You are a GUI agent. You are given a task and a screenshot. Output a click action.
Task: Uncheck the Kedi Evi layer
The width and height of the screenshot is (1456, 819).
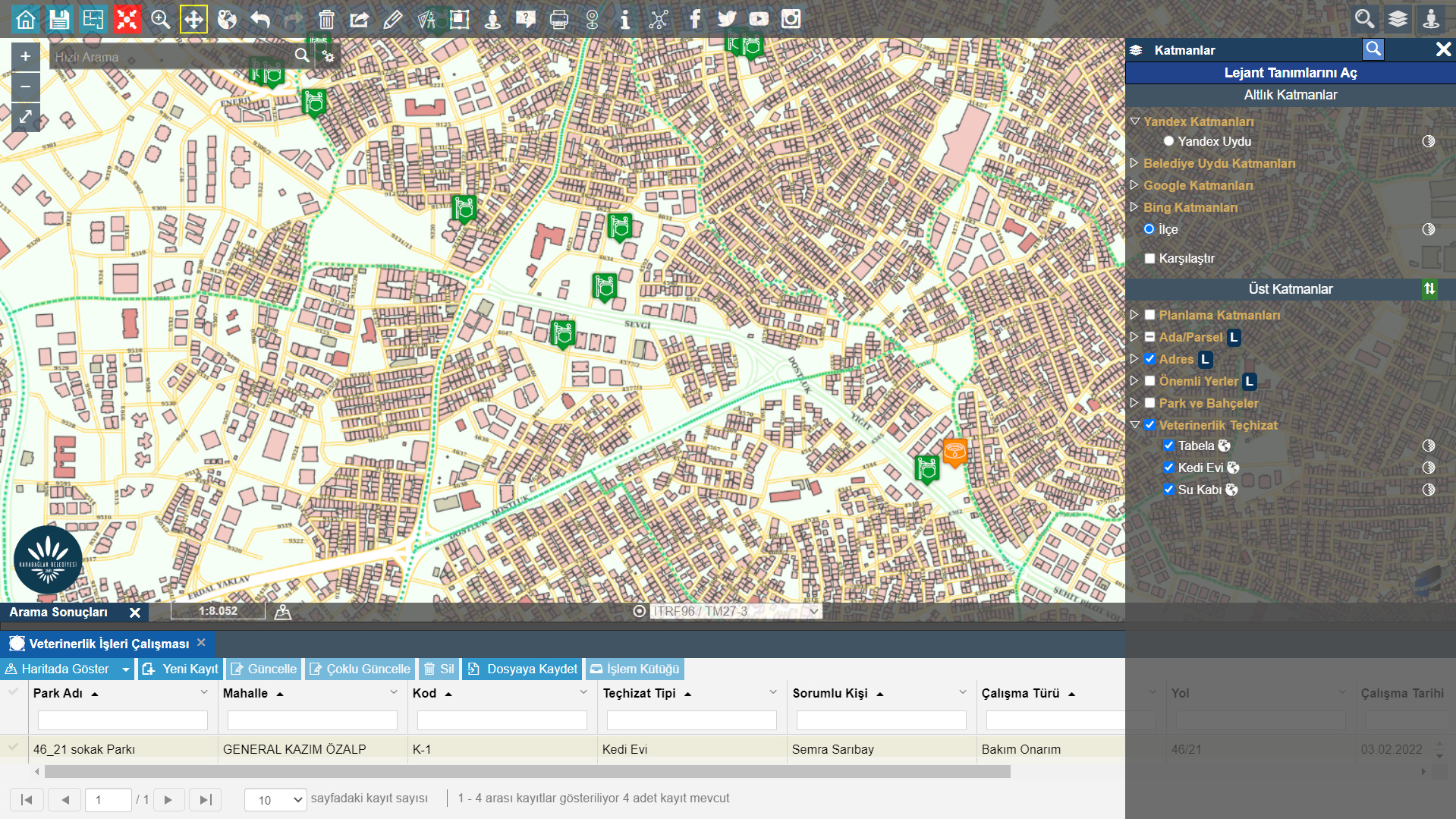tap(1169, 468)
